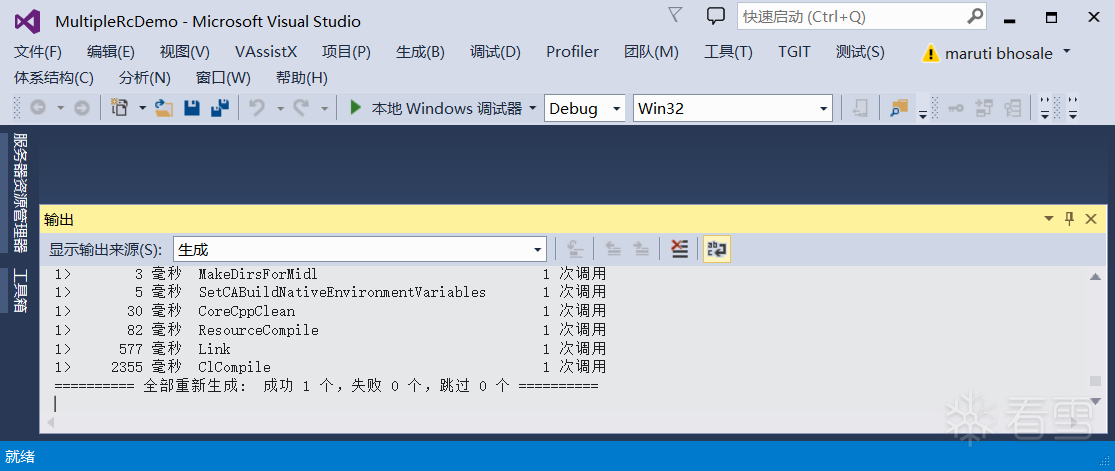The width and height of the screenshot is (1115, 471).
Task: Click the 本地 Windows 调试器 button
Action: click(x=437, y=109)
